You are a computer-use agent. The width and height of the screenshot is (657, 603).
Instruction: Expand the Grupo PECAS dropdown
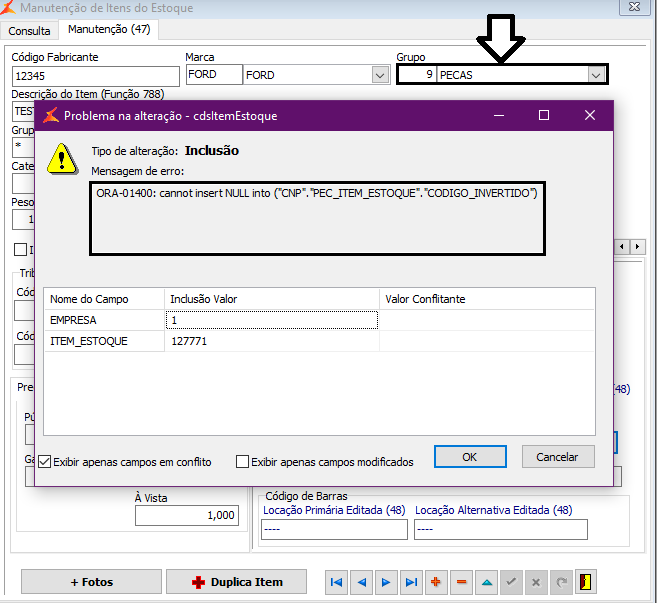pos(596,75)
